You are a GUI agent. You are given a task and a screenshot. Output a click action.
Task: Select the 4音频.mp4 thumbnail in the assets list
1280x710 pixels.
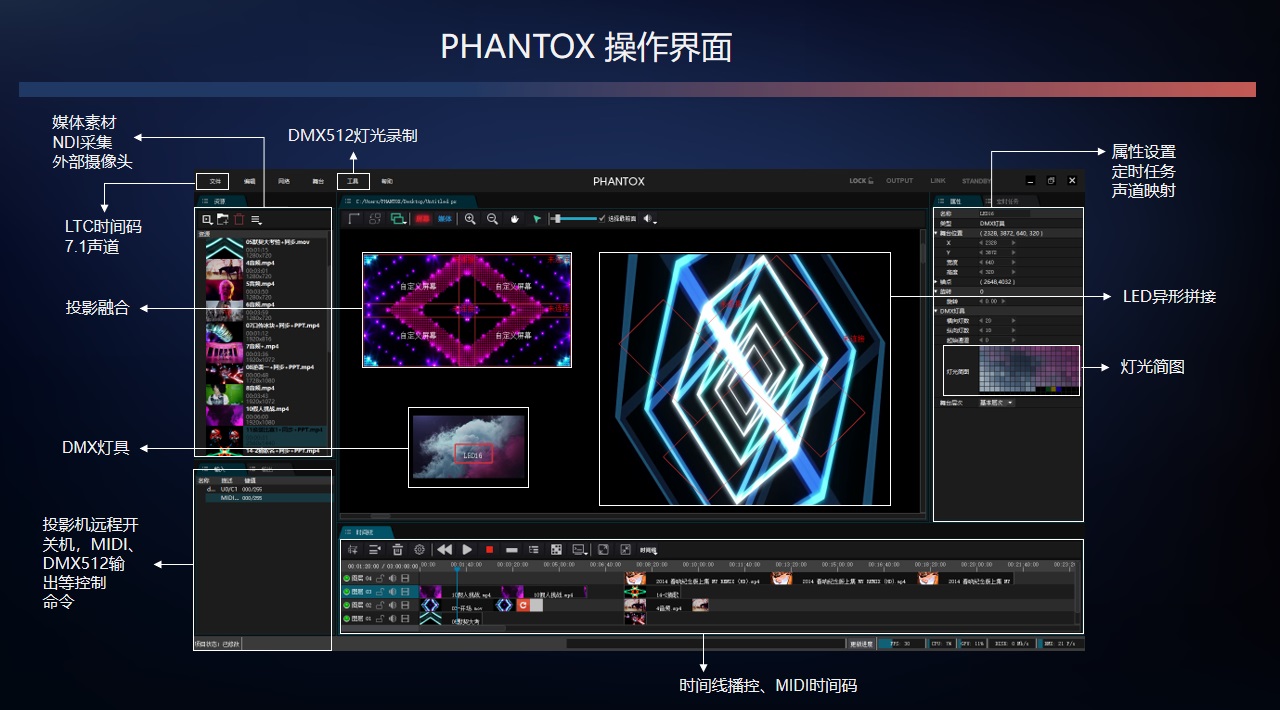[x=224, y=267]
